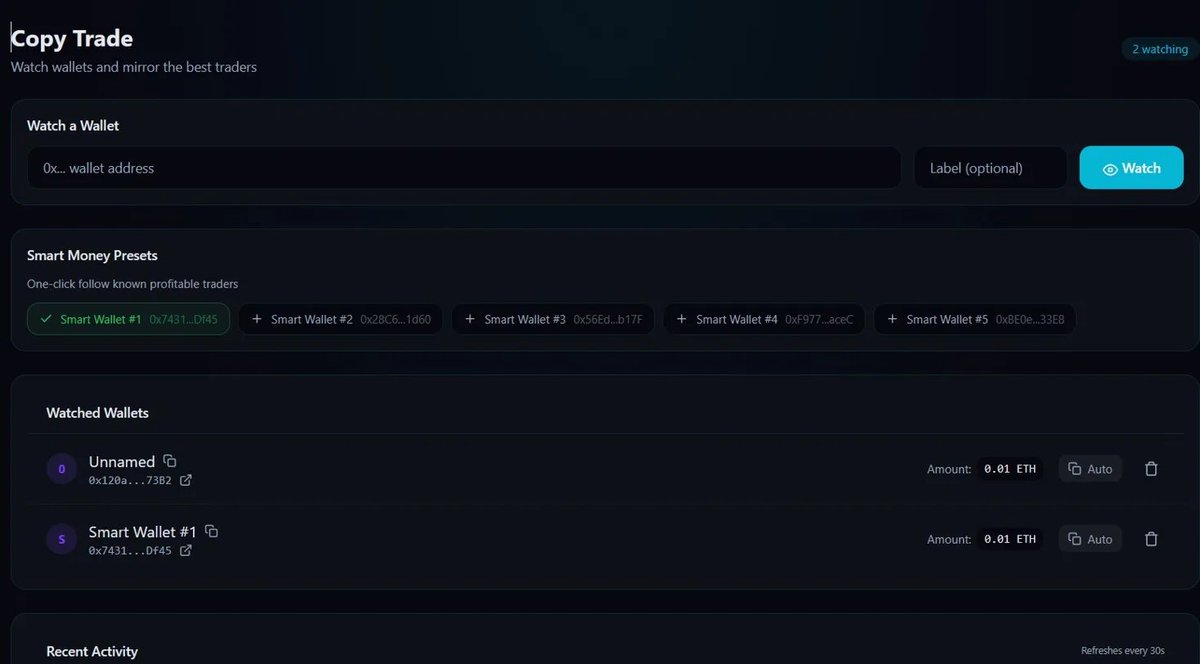Unfollow the checked Smart Wallet #1 preset
The image size is (1200, 664).
click(128, 318)
